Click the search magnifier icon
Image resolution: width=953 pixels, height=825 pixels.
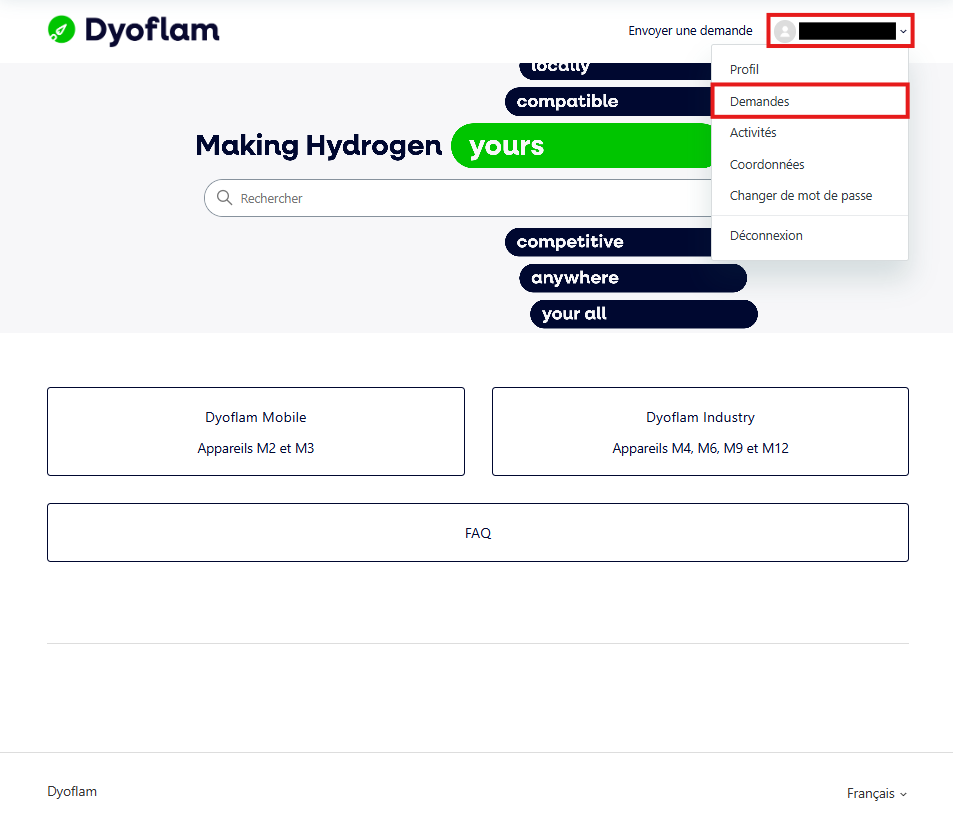[224, 198]
